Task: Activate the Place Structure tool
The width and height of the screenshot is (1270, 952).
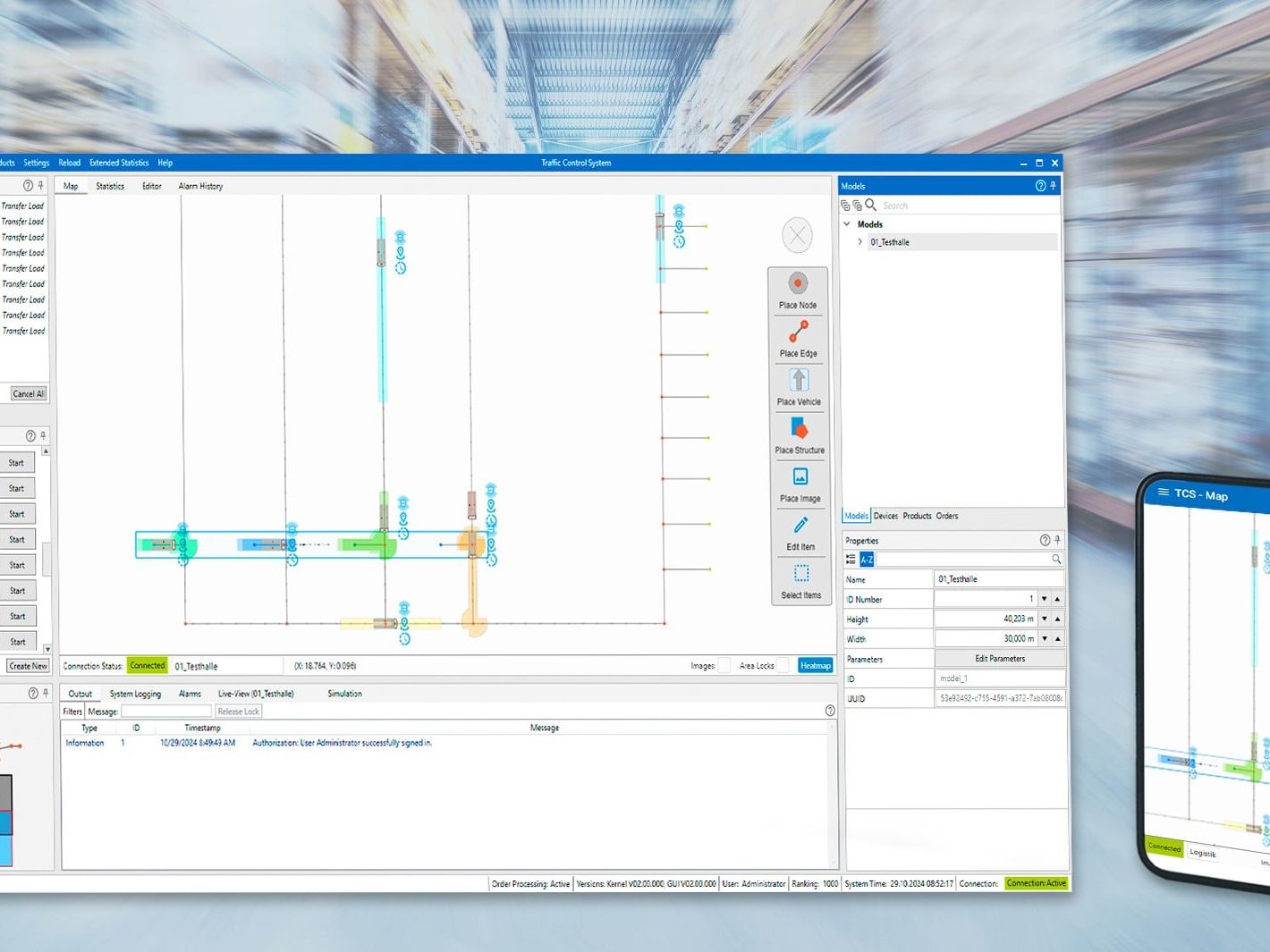Action: [800, 436]
